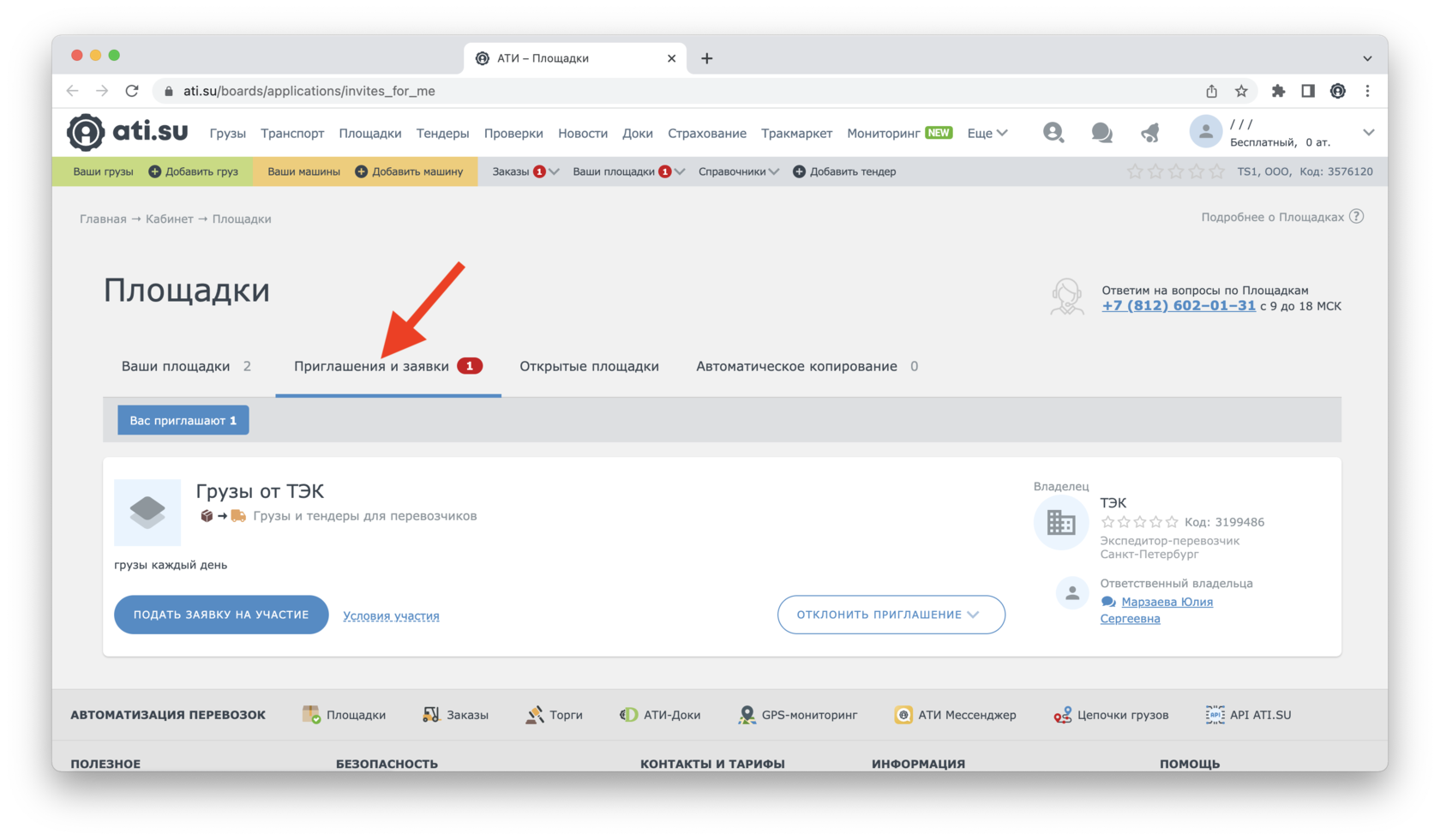Expand Отклонить приглашение dropdown button
This screenshot has height=840, width=1440.
point(891,615)
